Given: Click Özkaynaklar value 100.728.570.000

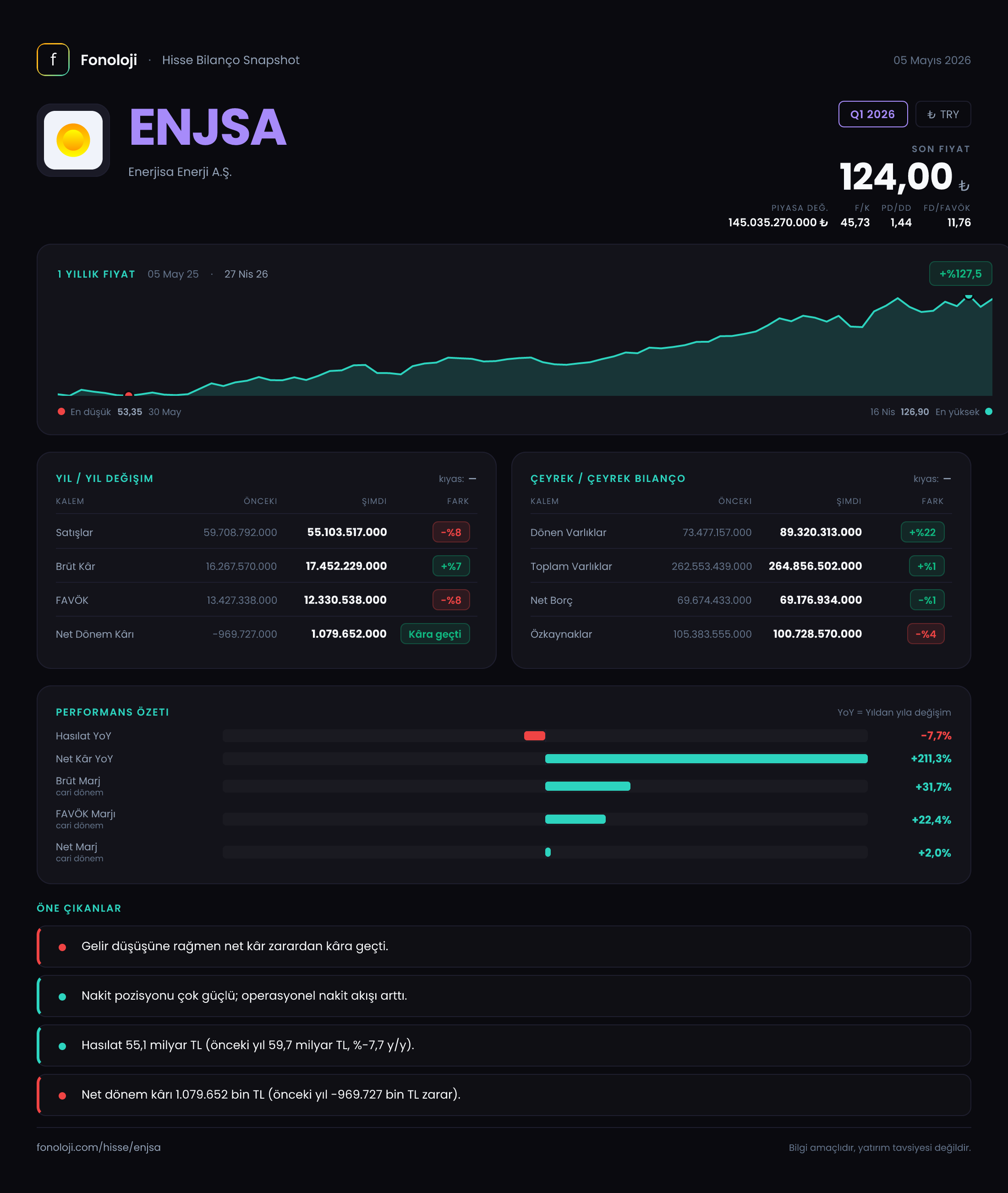Looking at the screenshot, I should tap(817, 634).
